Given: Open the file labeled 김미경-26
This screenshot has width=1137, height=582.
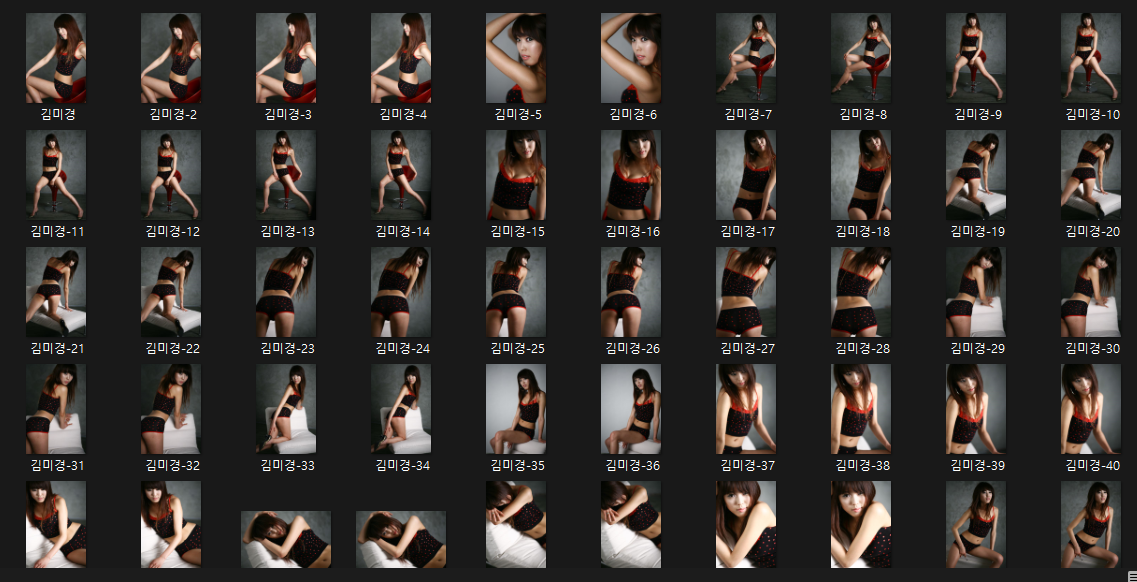Looking at the screenshot, I should point(632,289).
